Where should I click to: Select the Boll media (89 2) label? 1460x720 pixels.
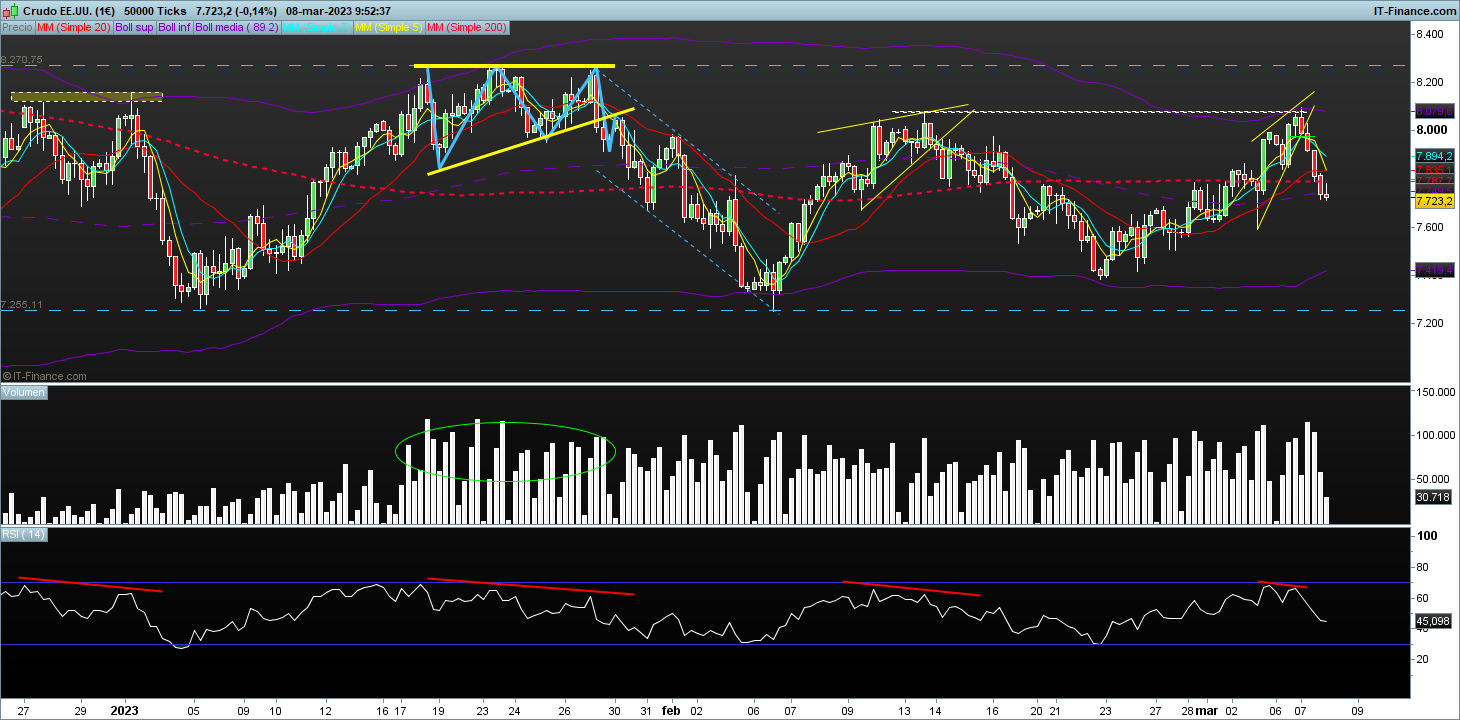tap(237, 27)
